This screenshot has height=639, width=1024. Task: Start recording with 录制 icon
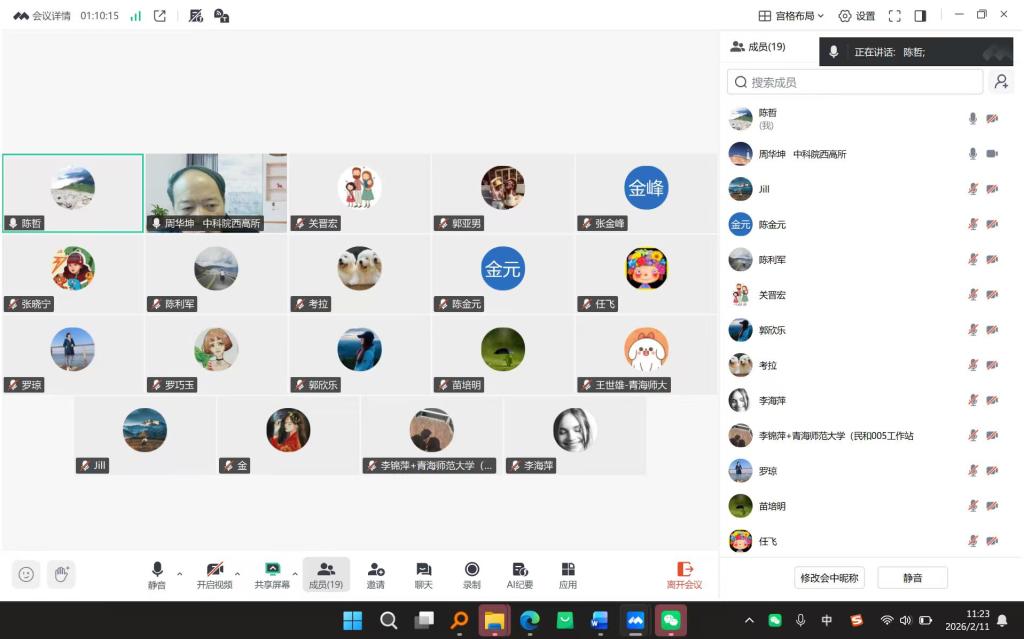pyautogui.click(x=471, y=574)
